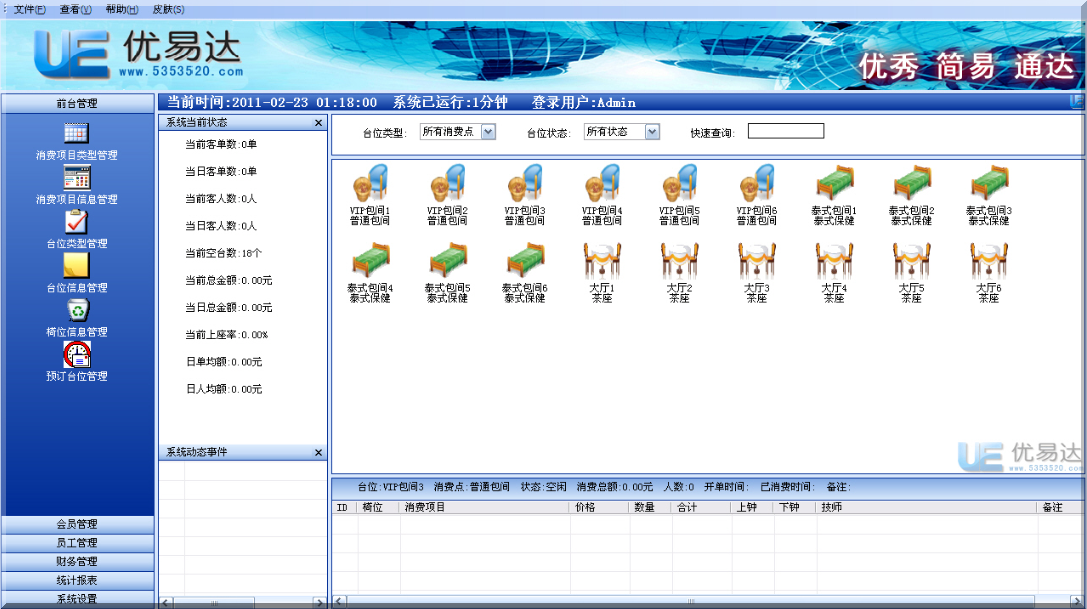Screen dimensions: 1087x609
Task: Open 消费项目类型管理 sidebar icon
Action: (x=77, y=133)
